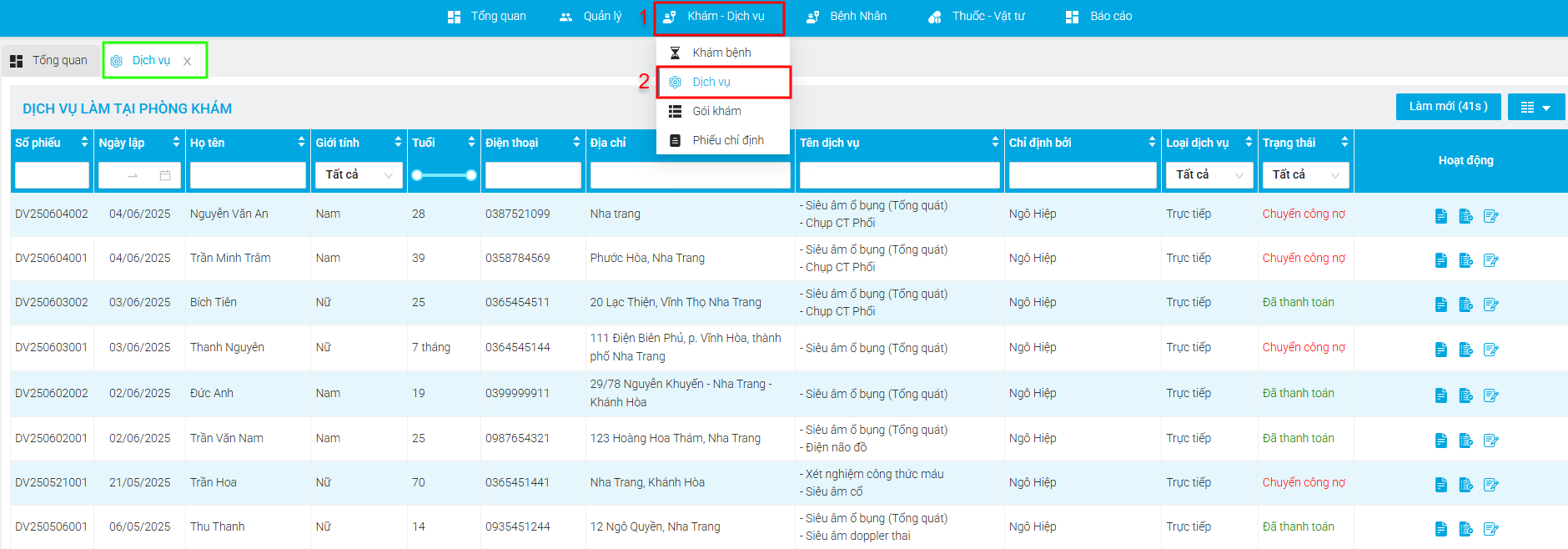Click Số phiếu filter input
The width and height of the screenshot is (1568, 549).
52,175
